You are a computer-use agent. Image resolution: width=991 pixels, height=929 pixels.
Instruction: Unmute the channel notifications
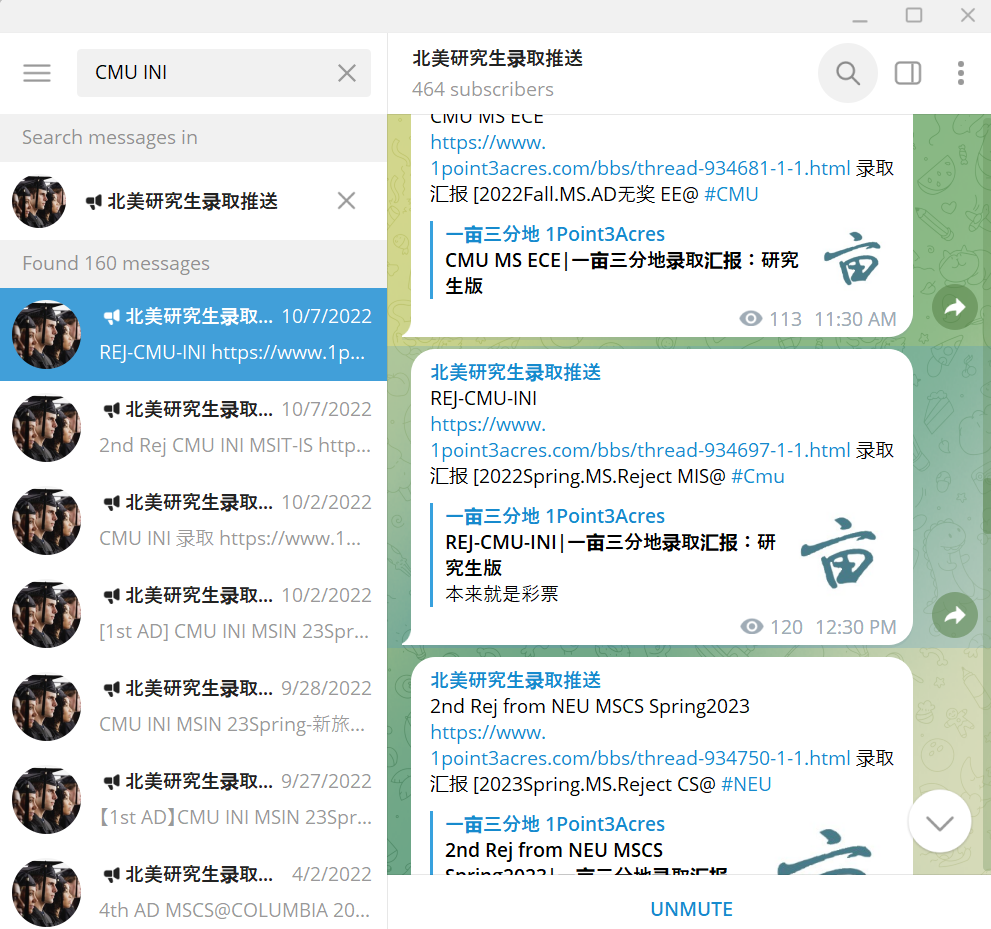[691, 909]
